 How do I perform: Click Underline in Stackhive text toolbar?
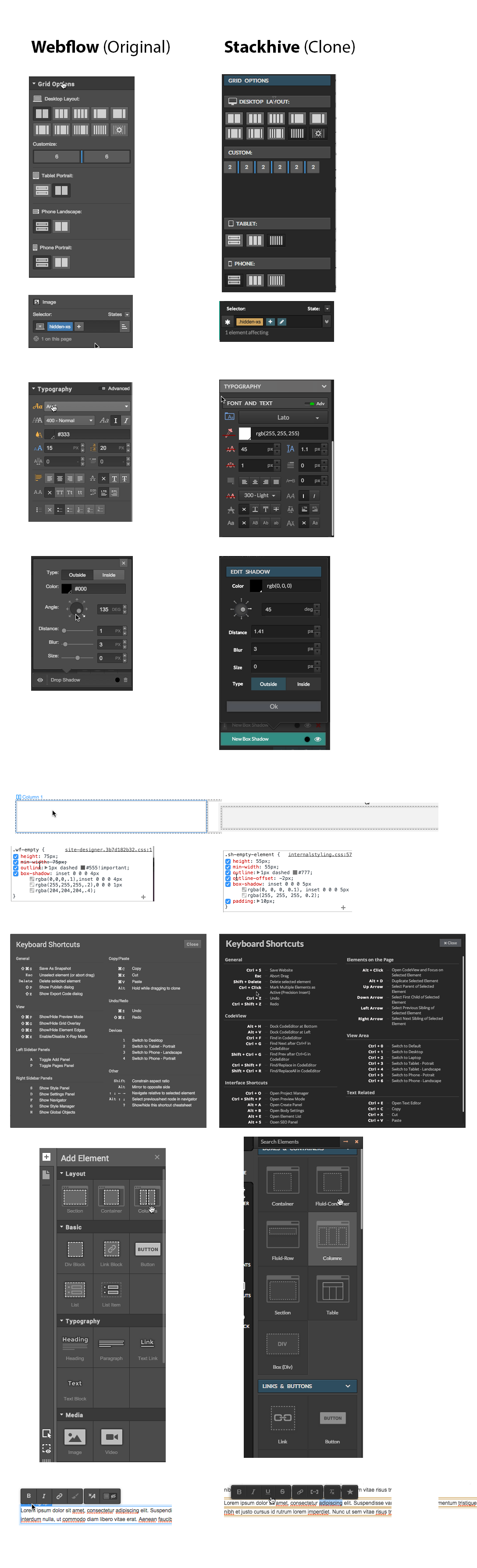pos(268,1491)
